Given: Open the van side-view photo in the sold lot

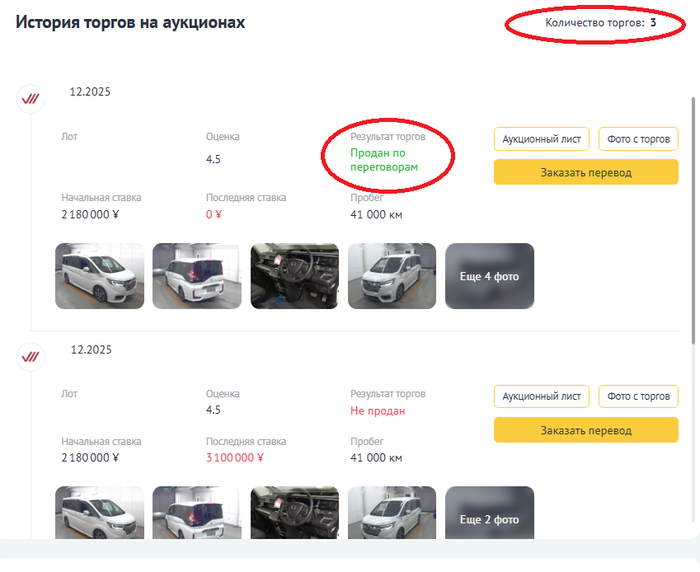Looking at the screenshot, I should 100,276.
